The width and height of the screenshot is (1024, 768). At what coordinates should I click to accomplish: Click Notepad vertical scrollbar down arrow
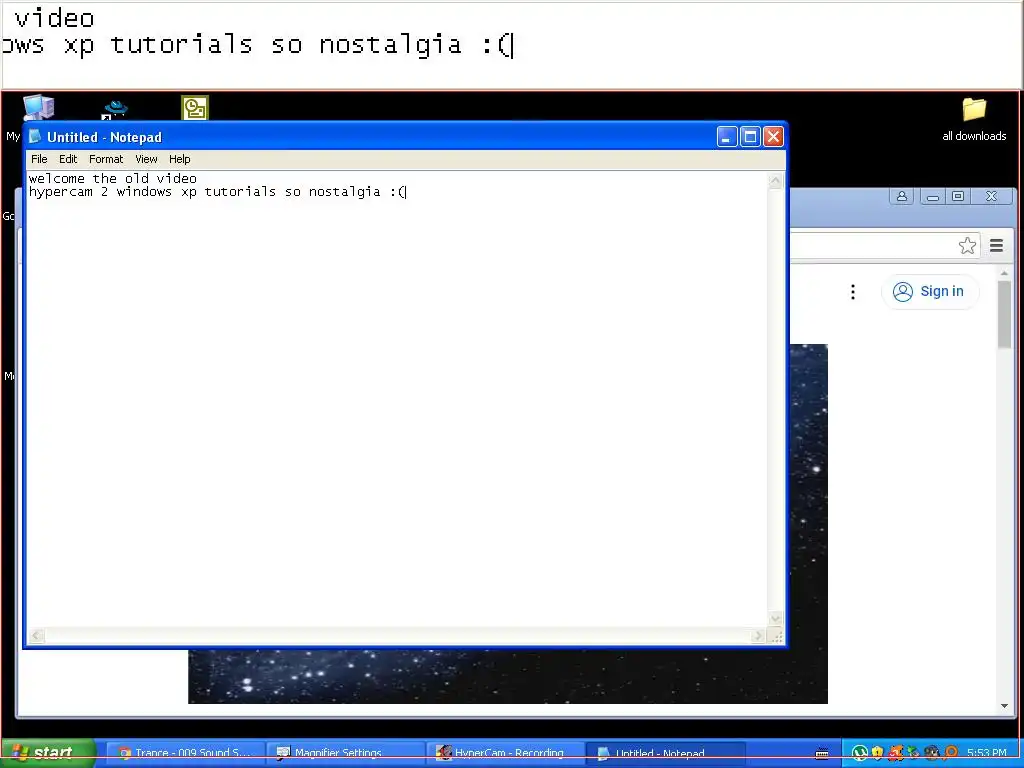[775, 618]
